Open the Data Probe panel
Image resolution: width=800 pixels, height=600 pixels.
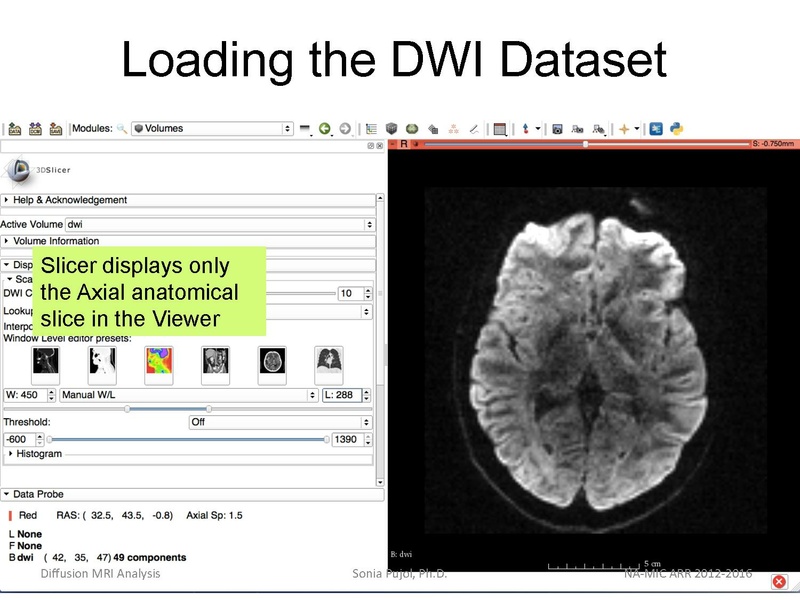pos(45,493)
